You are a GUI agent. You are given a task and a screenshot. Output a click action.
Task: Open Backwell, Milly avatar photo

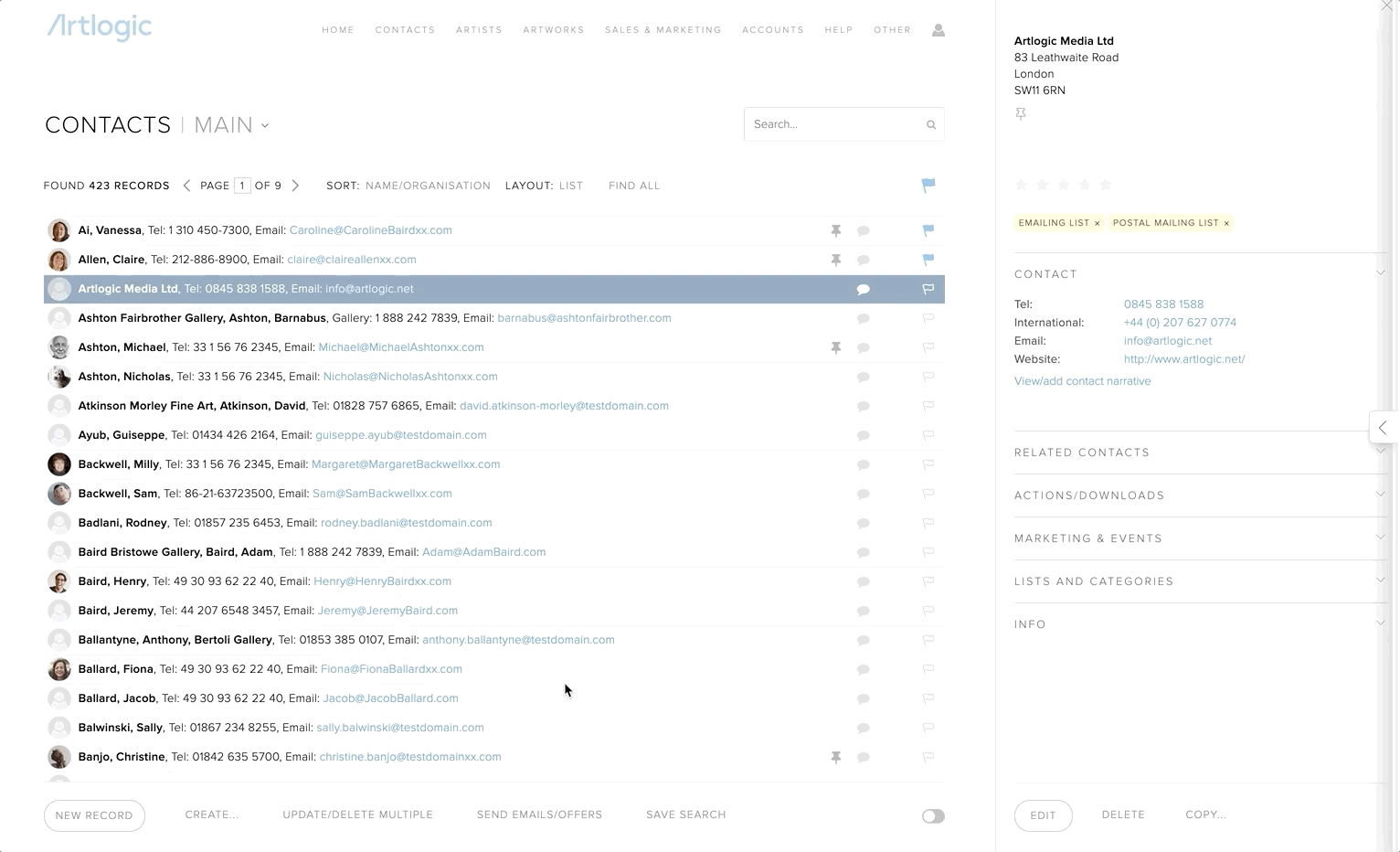tap(59, 464)
